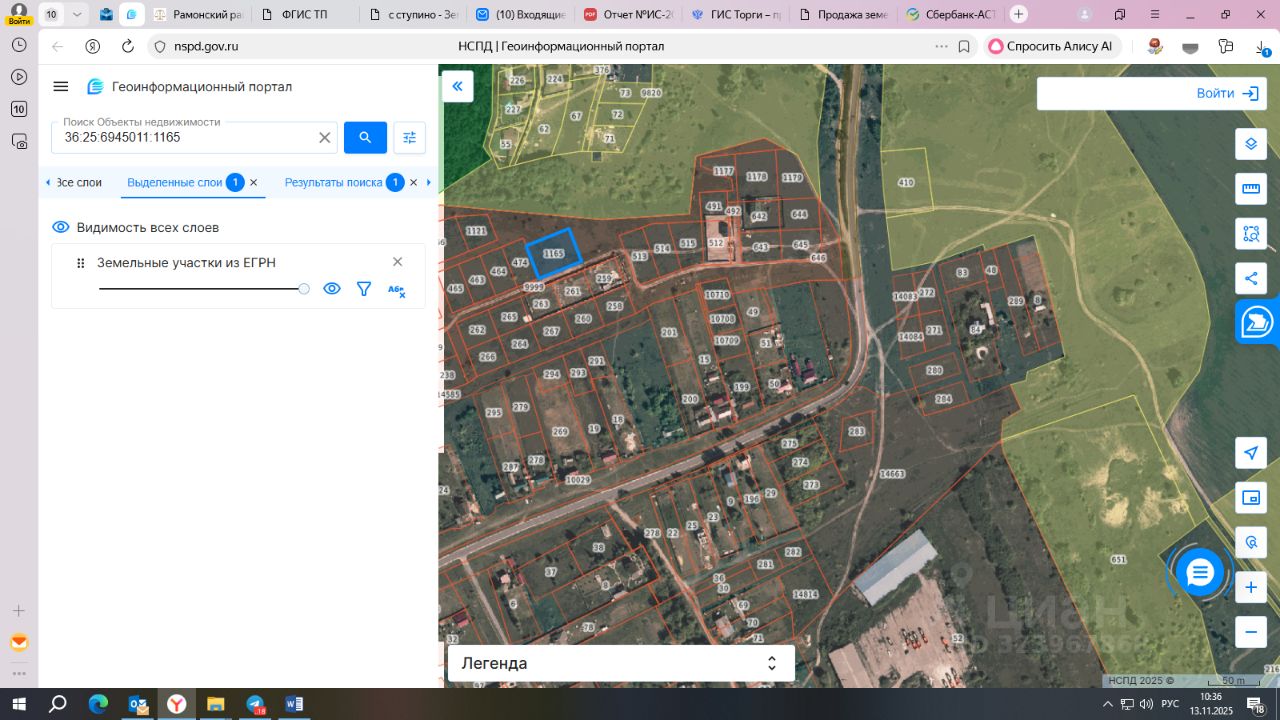Viewport: 1280px width, 720px height.
Task: Click the Войти login button on map
Action: (x=1228, y=93)
